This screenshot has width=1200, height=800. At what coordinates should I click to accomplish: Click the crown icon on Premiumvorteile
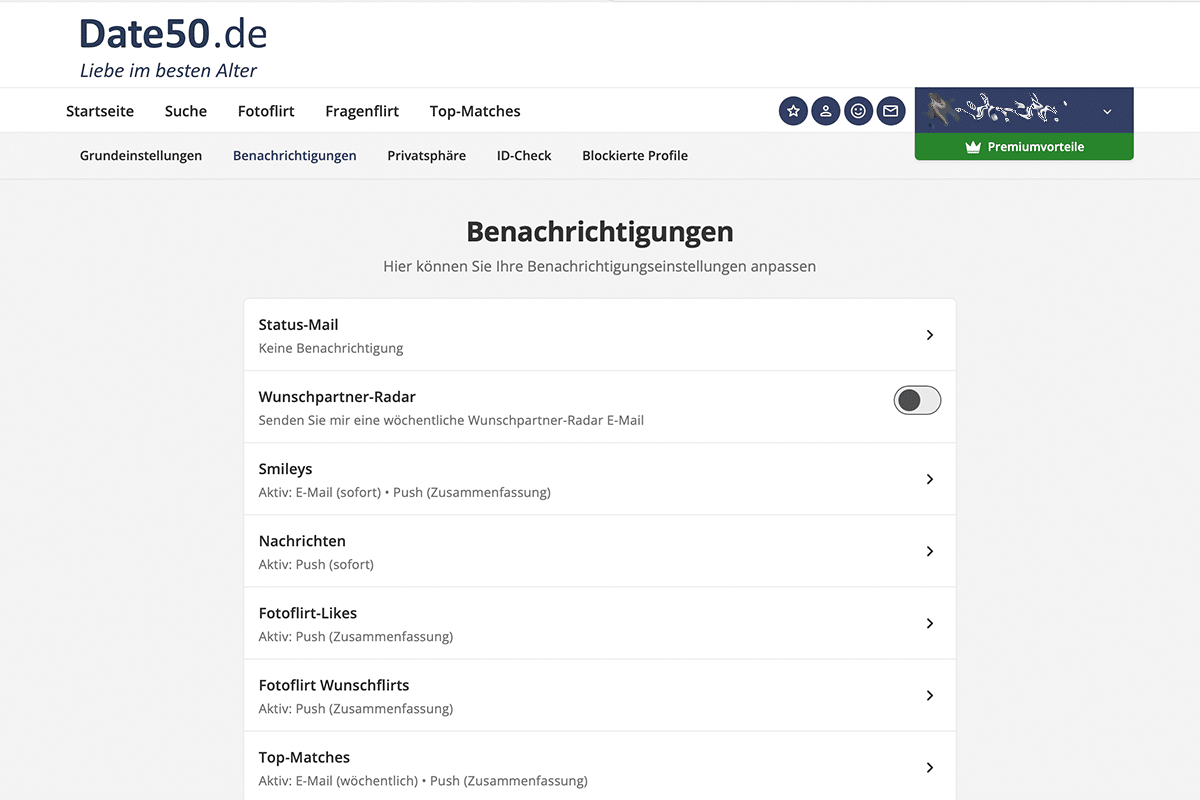point(972,147)
